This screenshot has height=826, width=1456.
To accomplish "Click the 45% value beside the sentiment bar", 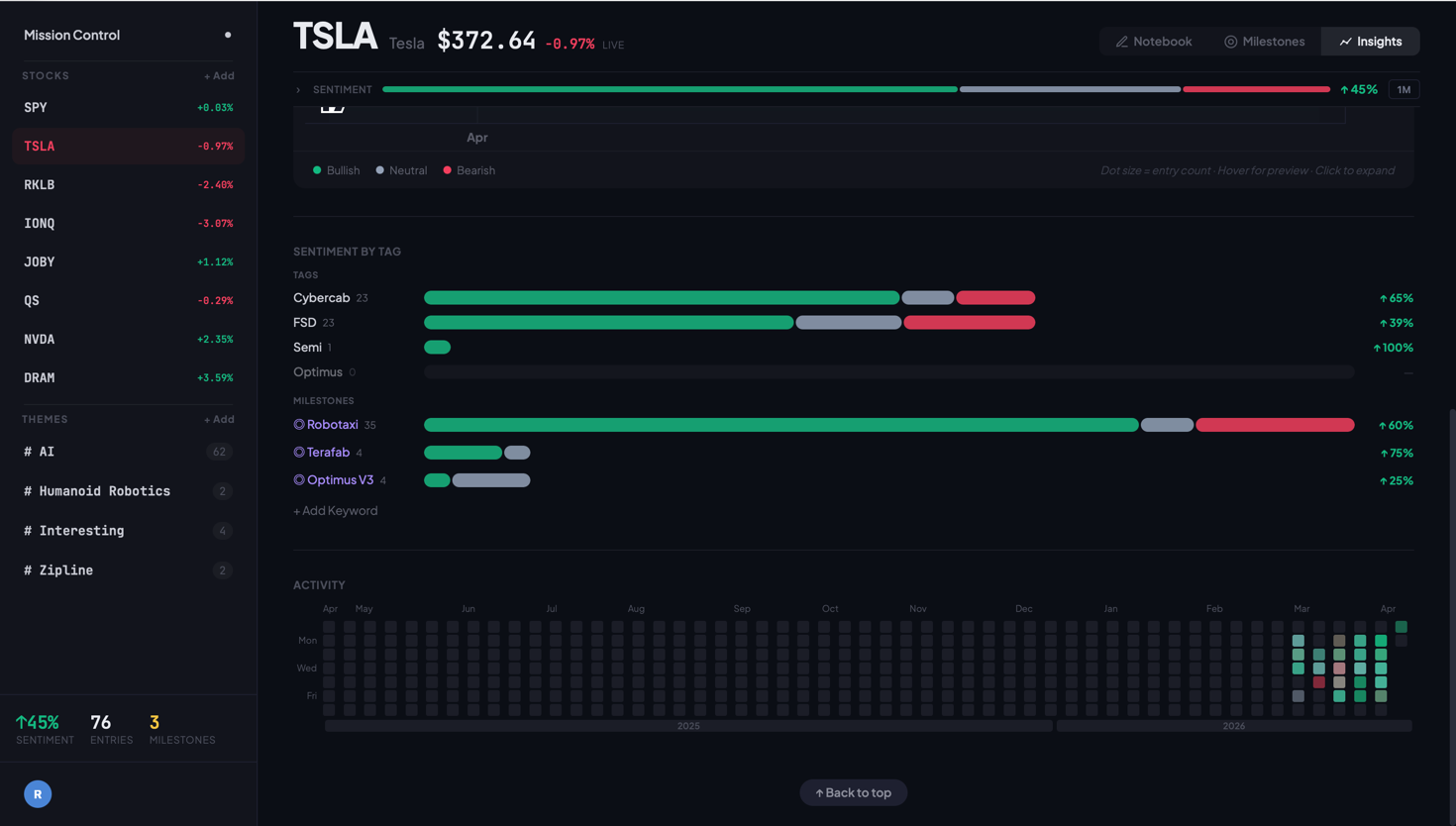I will tap(1359, 90).
